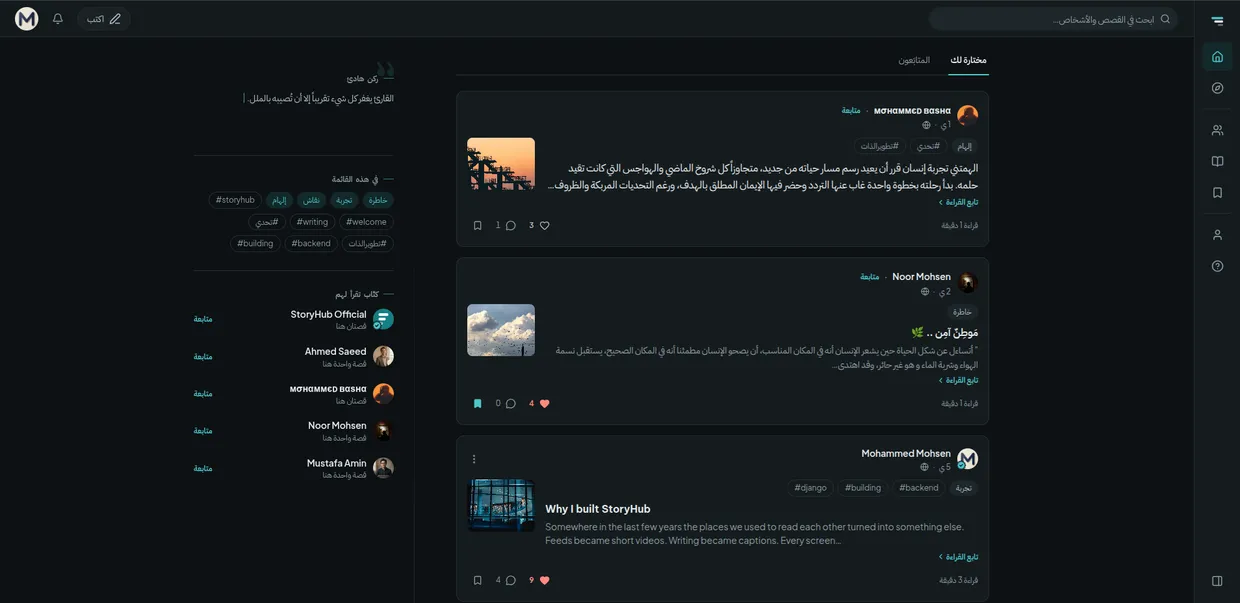The height and width of the screenshot is (603, 1240).
Task: Open Ahmed Saeed's avatar in the writers list
Action: 383,356
